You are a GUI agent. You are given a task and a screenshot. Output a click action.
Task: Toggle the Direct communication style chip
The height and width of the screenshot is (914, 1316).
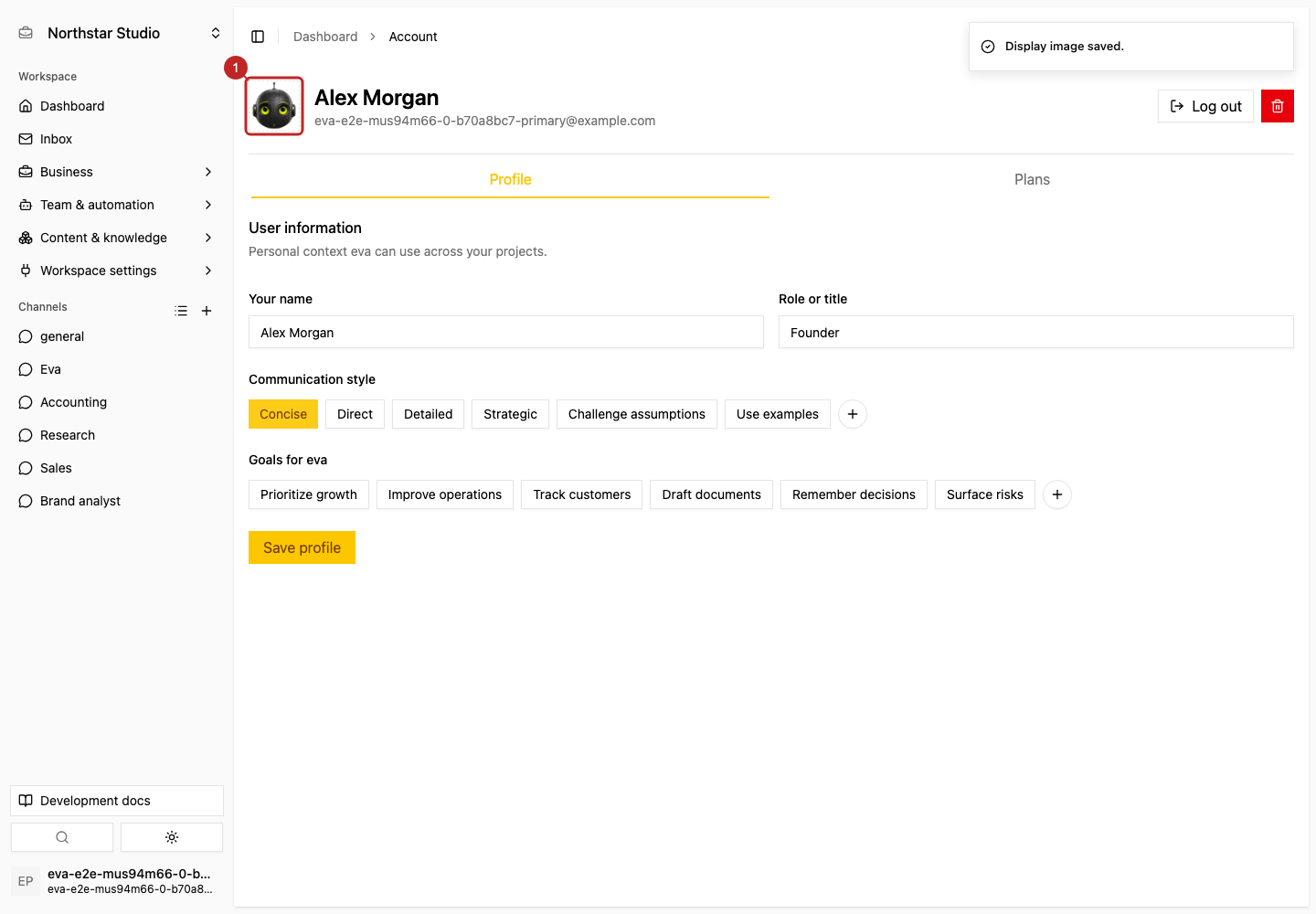355,414
